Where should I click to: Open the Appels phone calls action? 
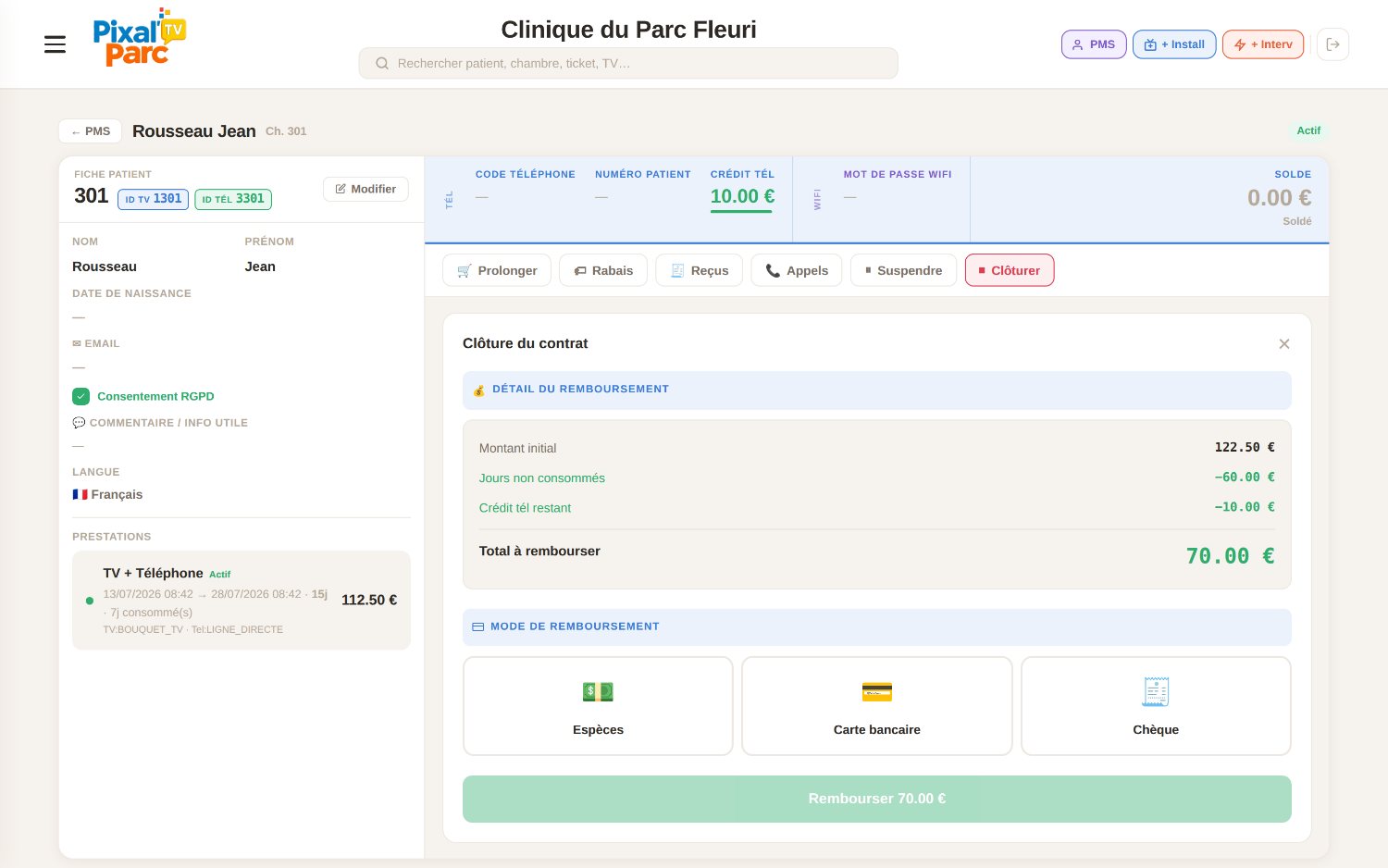pyautogui.click(x=797, y=270)
